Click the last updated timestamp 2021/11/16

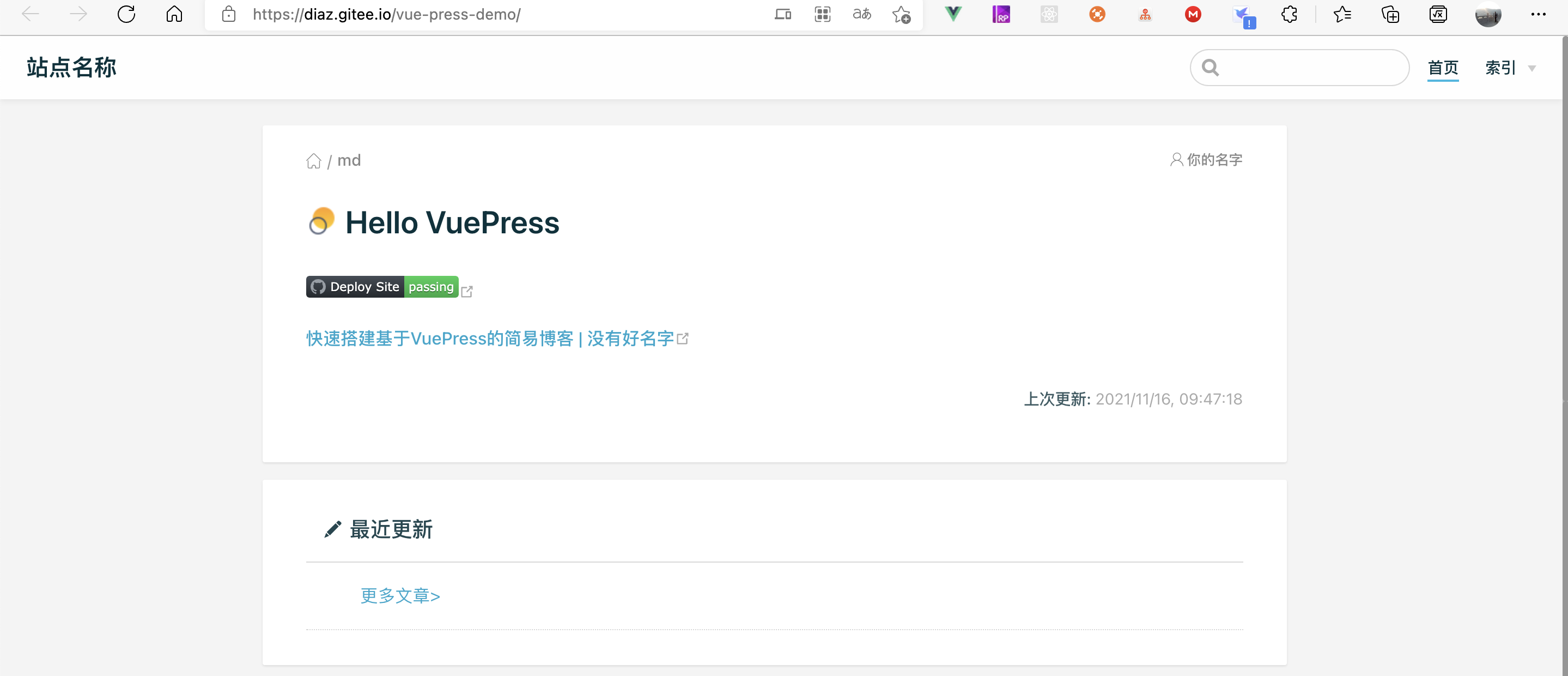coord(1168,400)
